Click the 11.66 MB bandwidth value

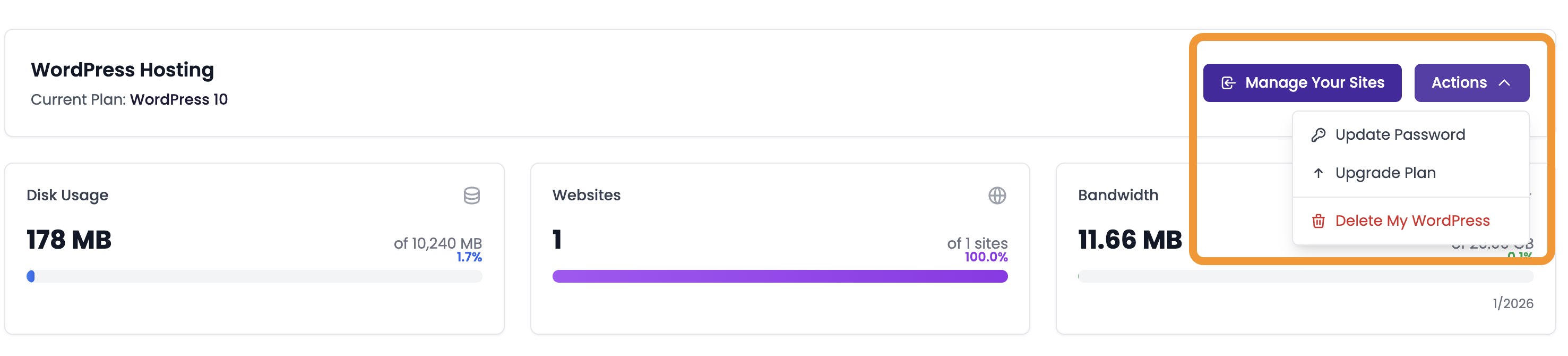pos(1130,240)
